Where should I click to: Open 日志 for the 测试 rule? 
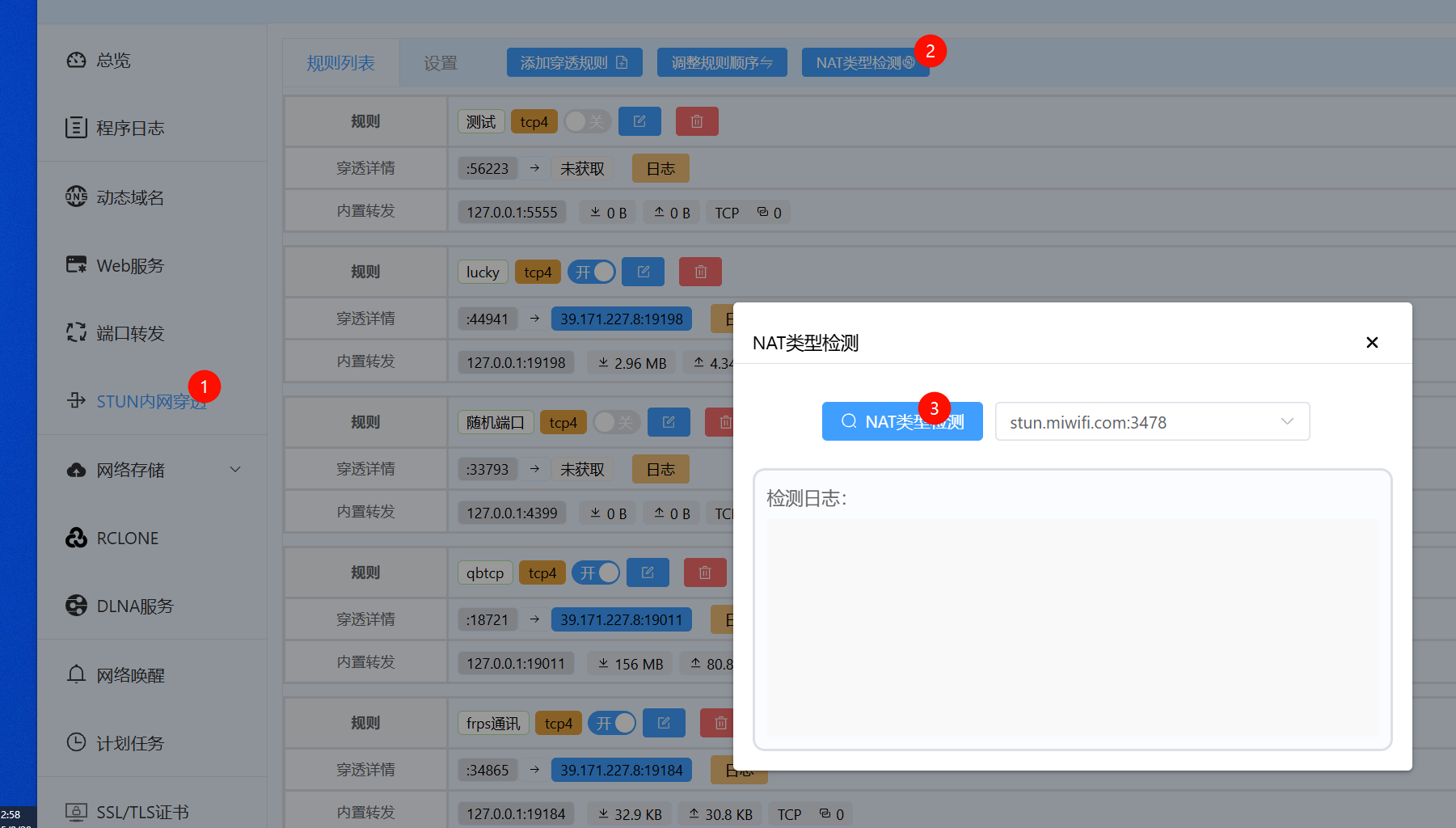tap(660, 168)
